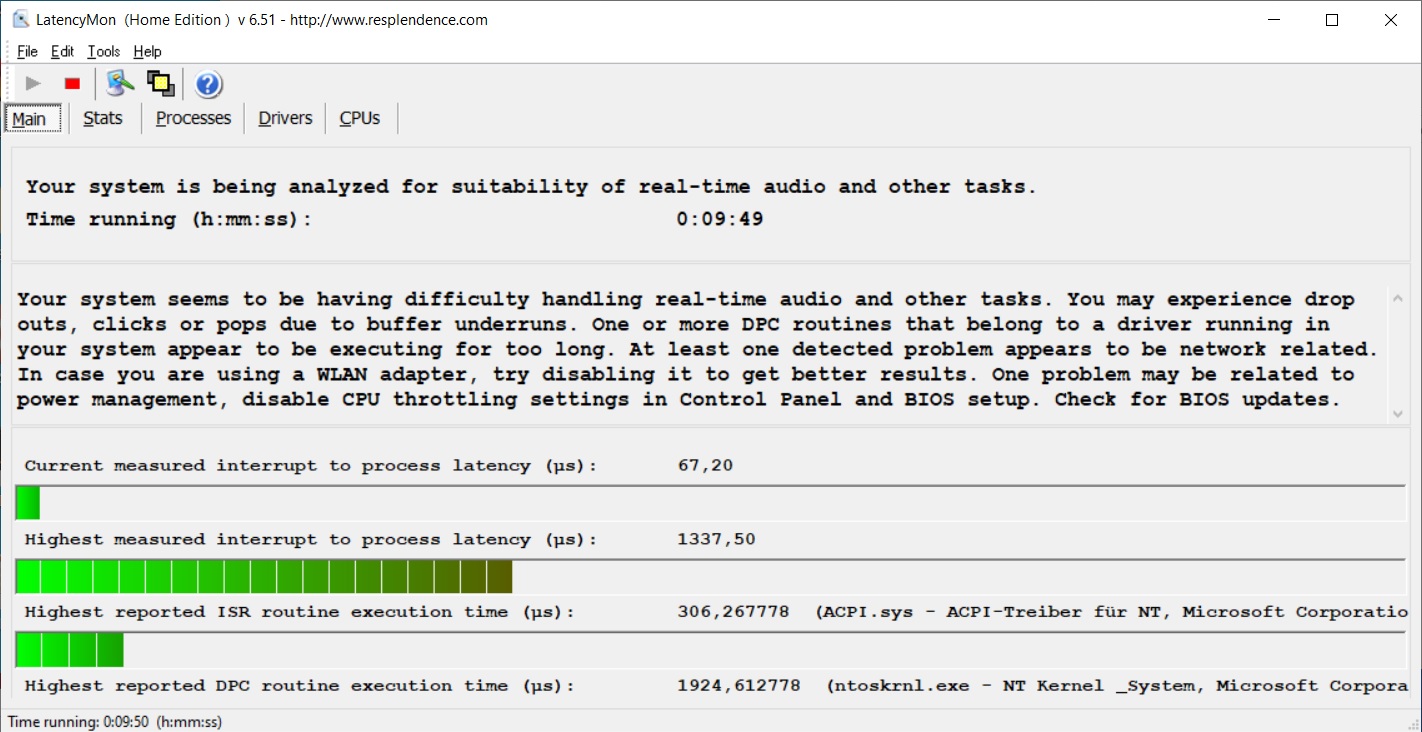Open the File menu
Viewport: 1422px width, 732px height.
[27, 52]
